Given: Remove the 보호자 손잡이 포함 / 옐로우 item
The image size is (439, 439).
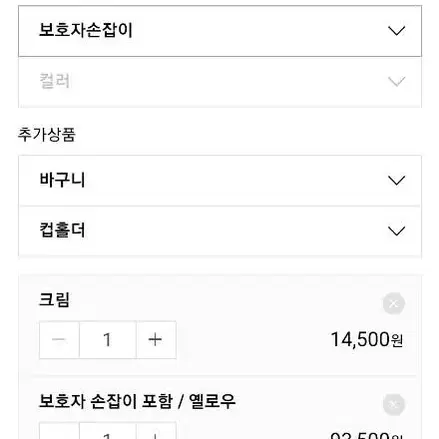Looking at the screenshot, I should pyautogui.click(x=394, y=405).
